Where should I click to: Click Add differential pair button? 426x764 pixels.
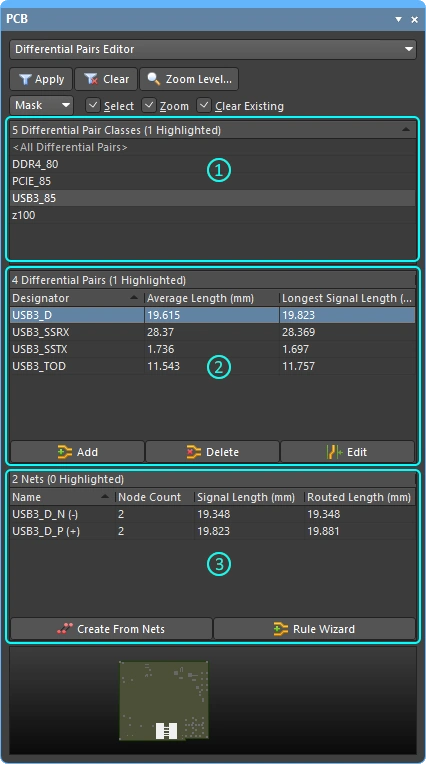(x=77, y=452)
